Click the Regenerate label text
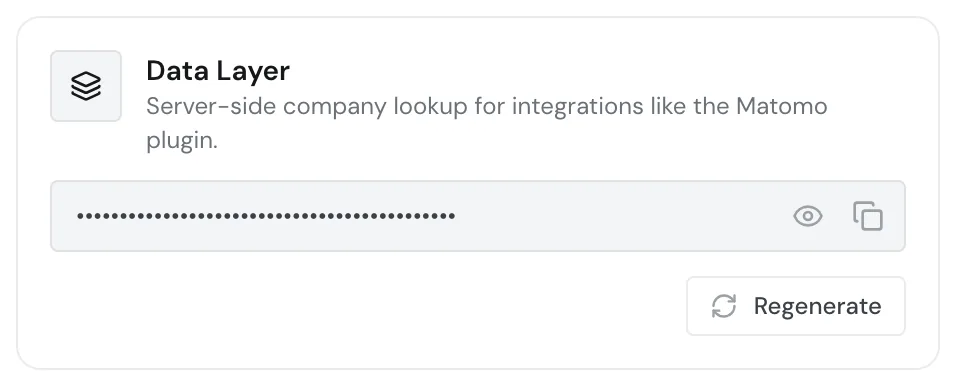Image resolution: width=956 pixels, height=386 pixels. pyautogui.click(x=817, y=306)
